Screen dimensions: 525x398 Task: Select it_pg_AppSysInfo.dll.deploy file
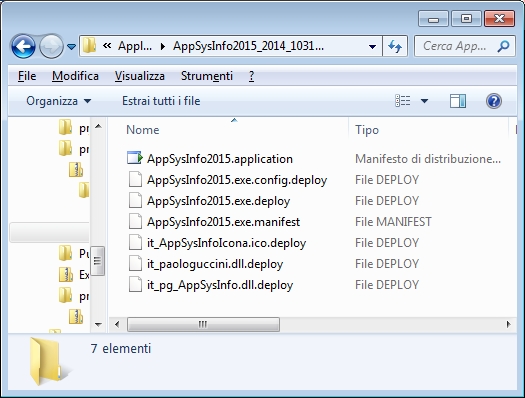click(220, 285)
